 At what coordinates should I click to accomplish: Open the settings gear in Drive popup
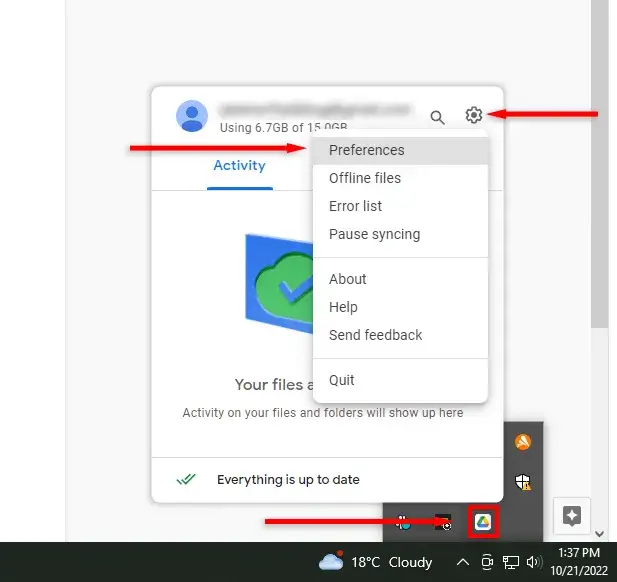click(x=474, y=116)
